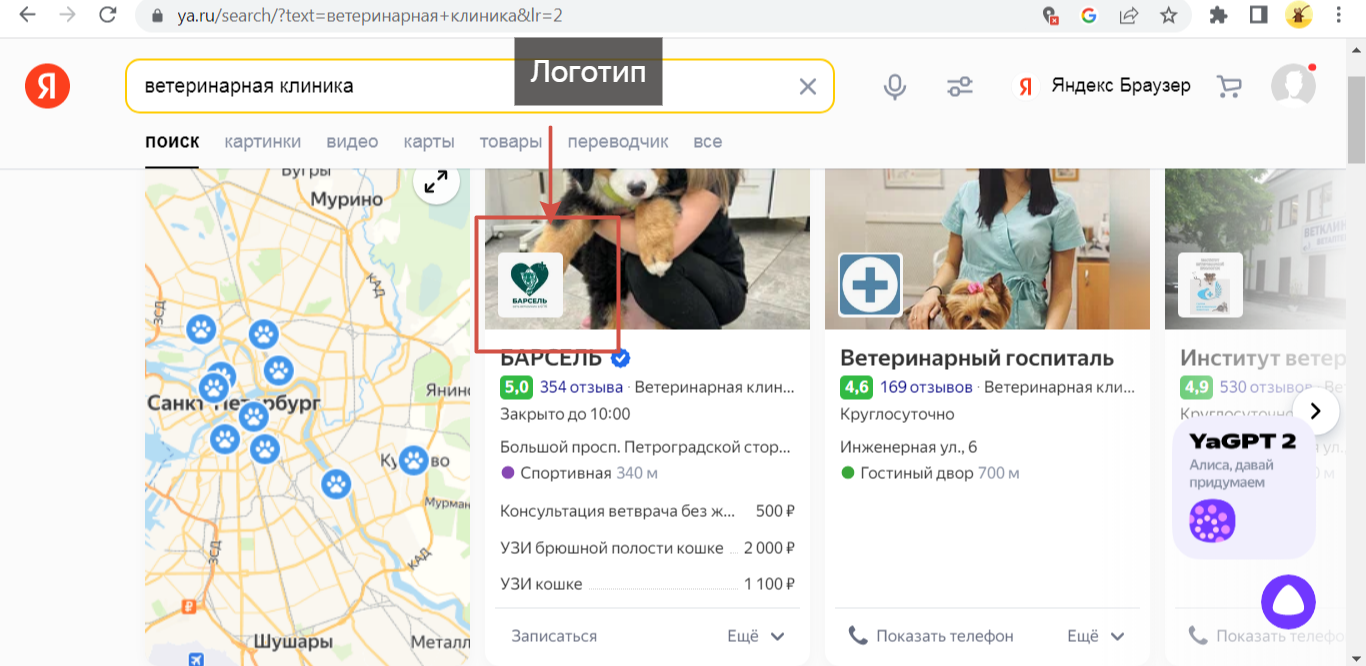The width and height of the screenshot is (1366, 666).
Task: Open the Ветеринарный госпиталь title
Action: tap(977, 358)
